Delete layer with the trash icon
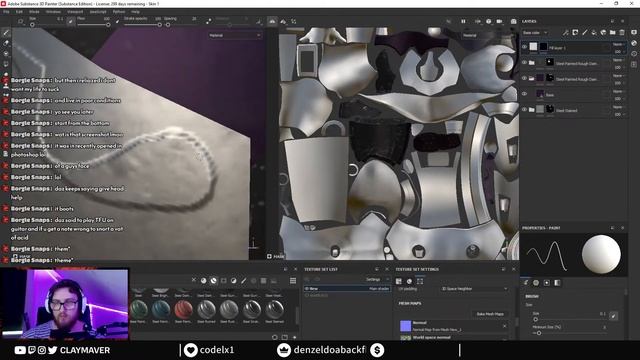Image resolution: width=640 pixels, height=360 pixels. pyautogui.click(x=622, y=33)
